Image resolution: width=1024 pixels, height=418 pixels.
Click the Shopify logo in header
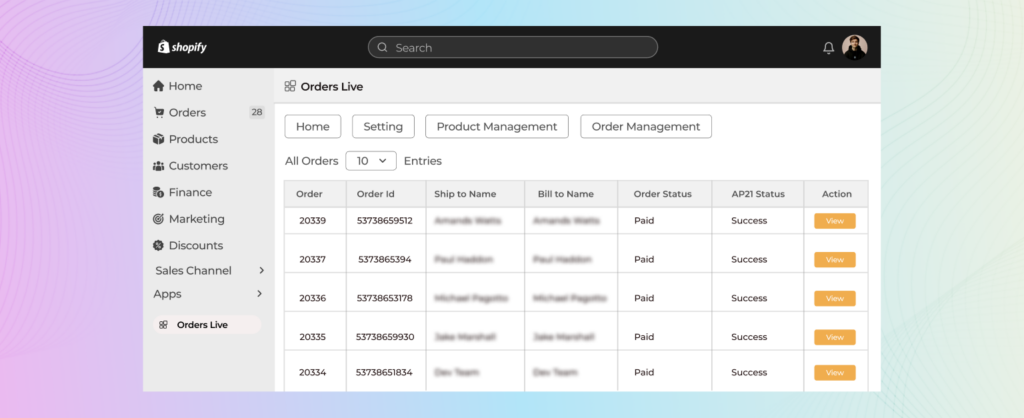pyautogui.click(x=181, y=47)
